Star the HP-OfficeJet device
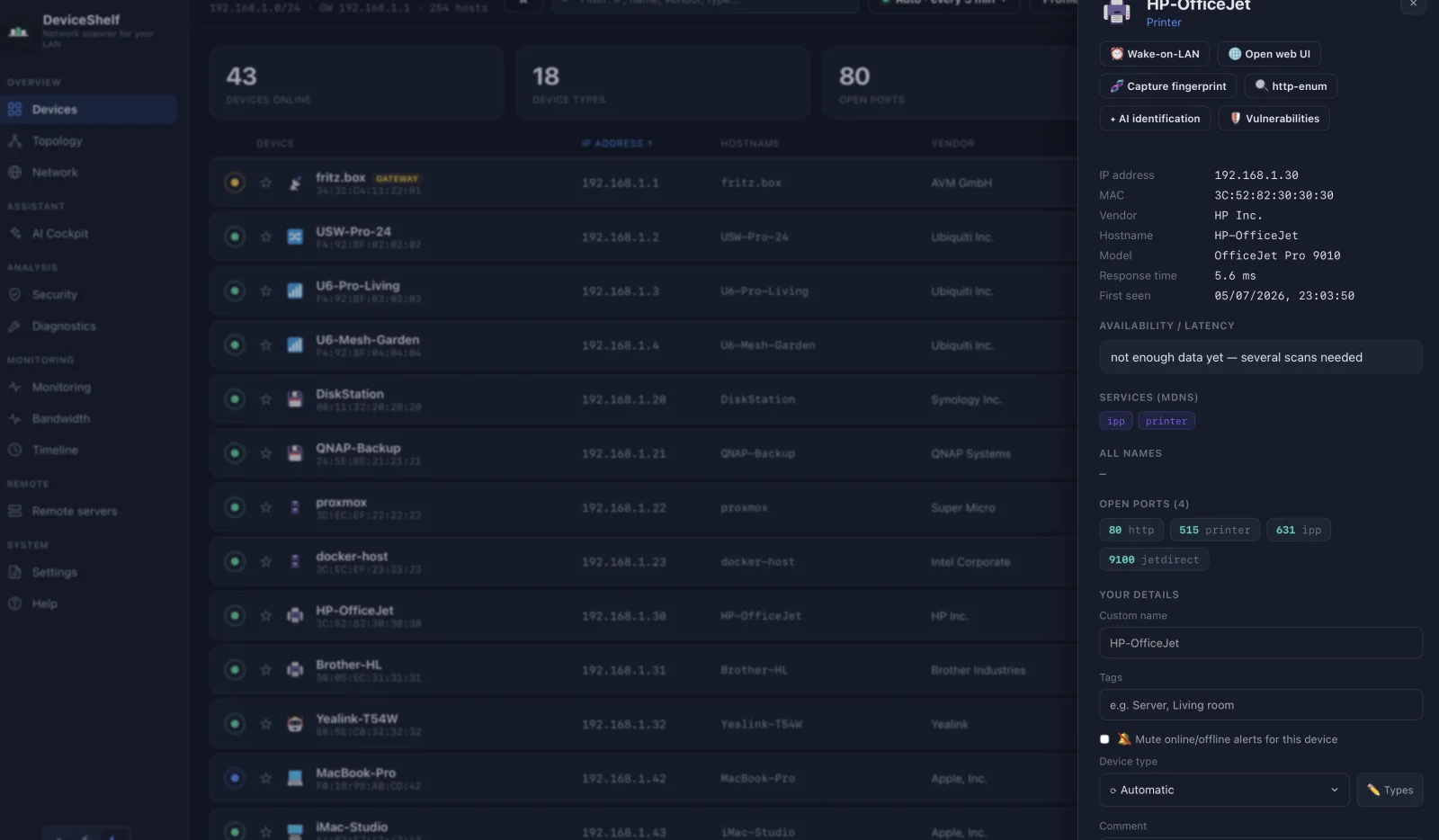Image resolution: width=1439 pixels, height=840 pixels. [x=266, y=616]
